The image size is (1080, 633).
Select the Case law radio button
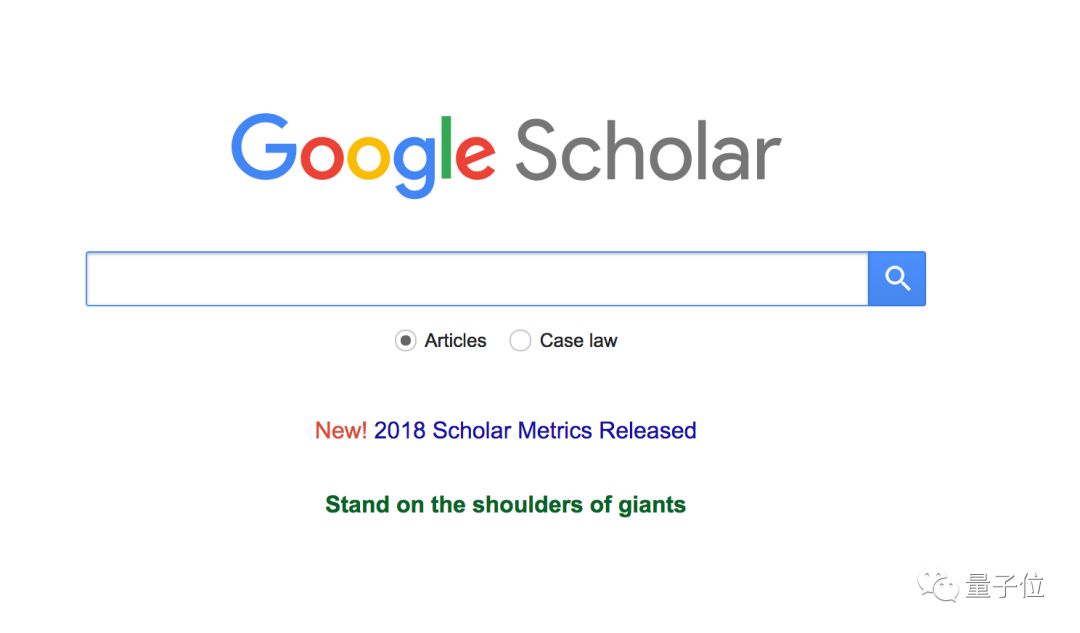click(x=520, y=341)
